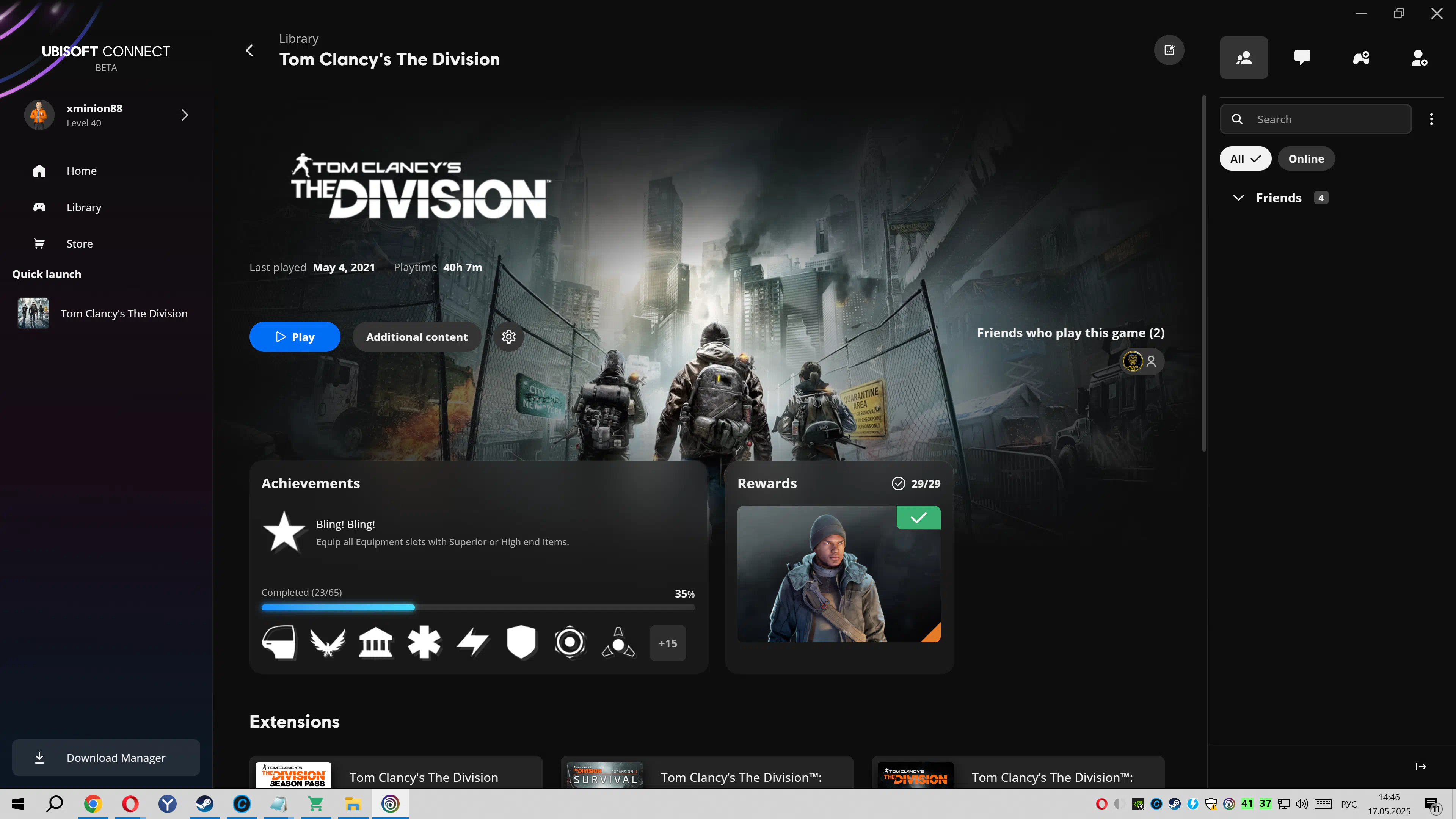This screenshot has width=1456, height=819.
Task: Open the volume icon in system tray
Action: click(1302, 804)
